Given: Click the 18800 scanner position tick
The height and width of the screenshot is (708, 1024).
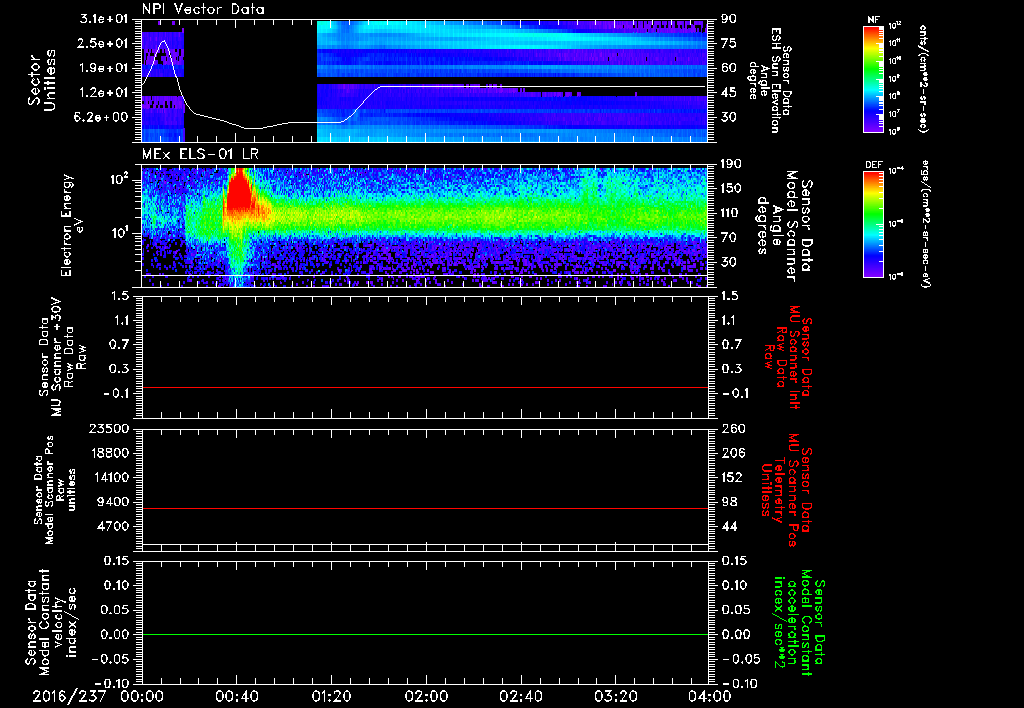Looking at the screenshot, I should [x=109, y=453].
